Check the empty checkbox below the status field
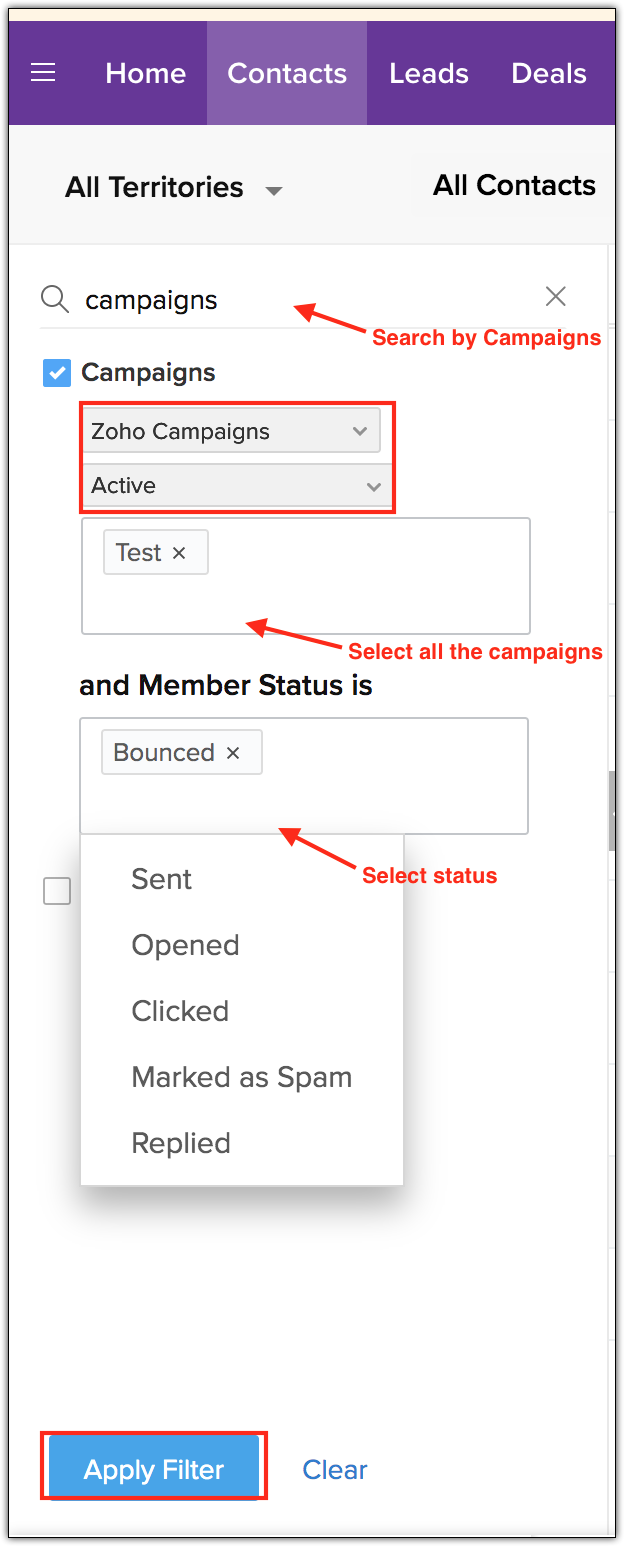 [57, 890]
